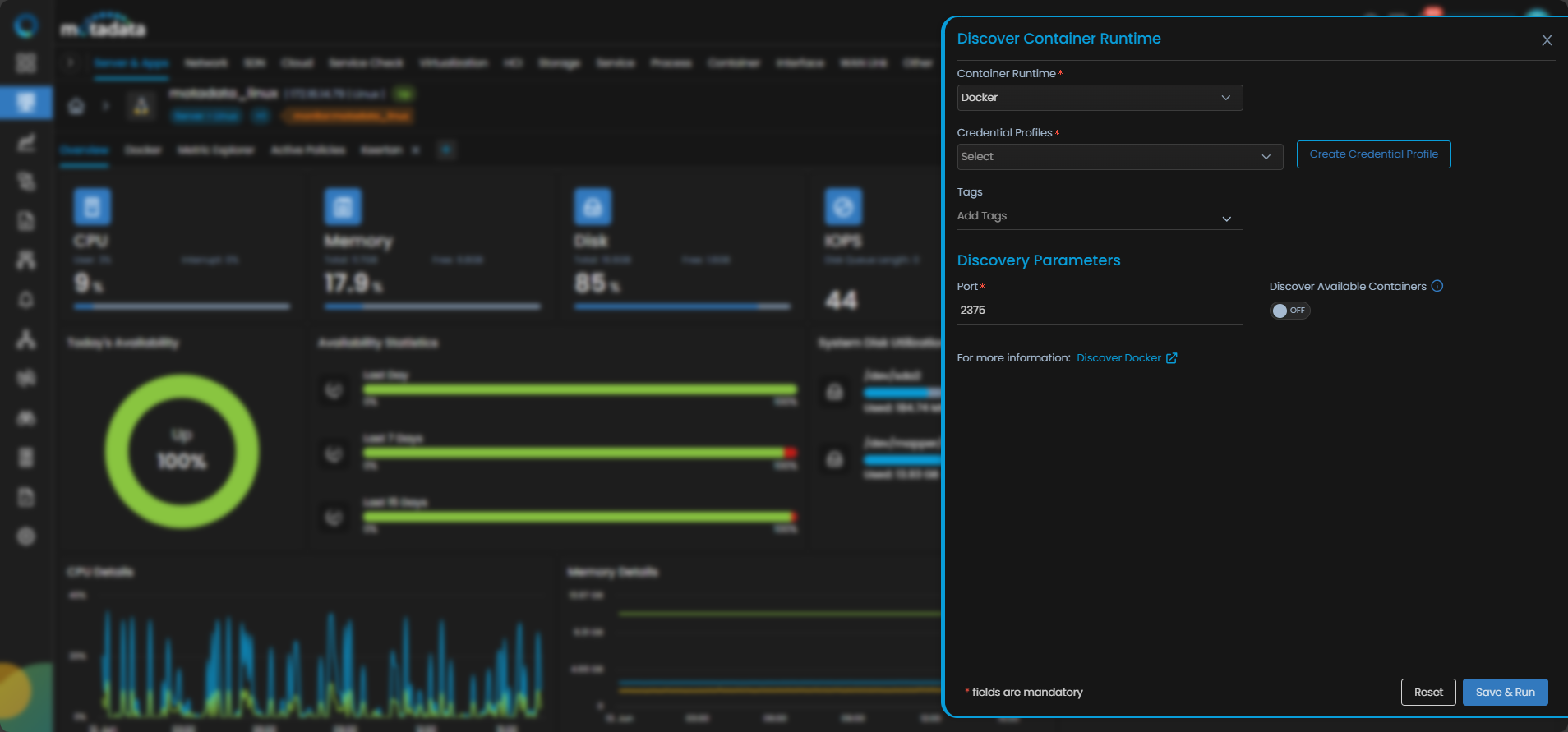Click the Port field with 2375
The height and width of the screenshot is (732, 1568).
pyautogui.click(x=1100, y=311)
